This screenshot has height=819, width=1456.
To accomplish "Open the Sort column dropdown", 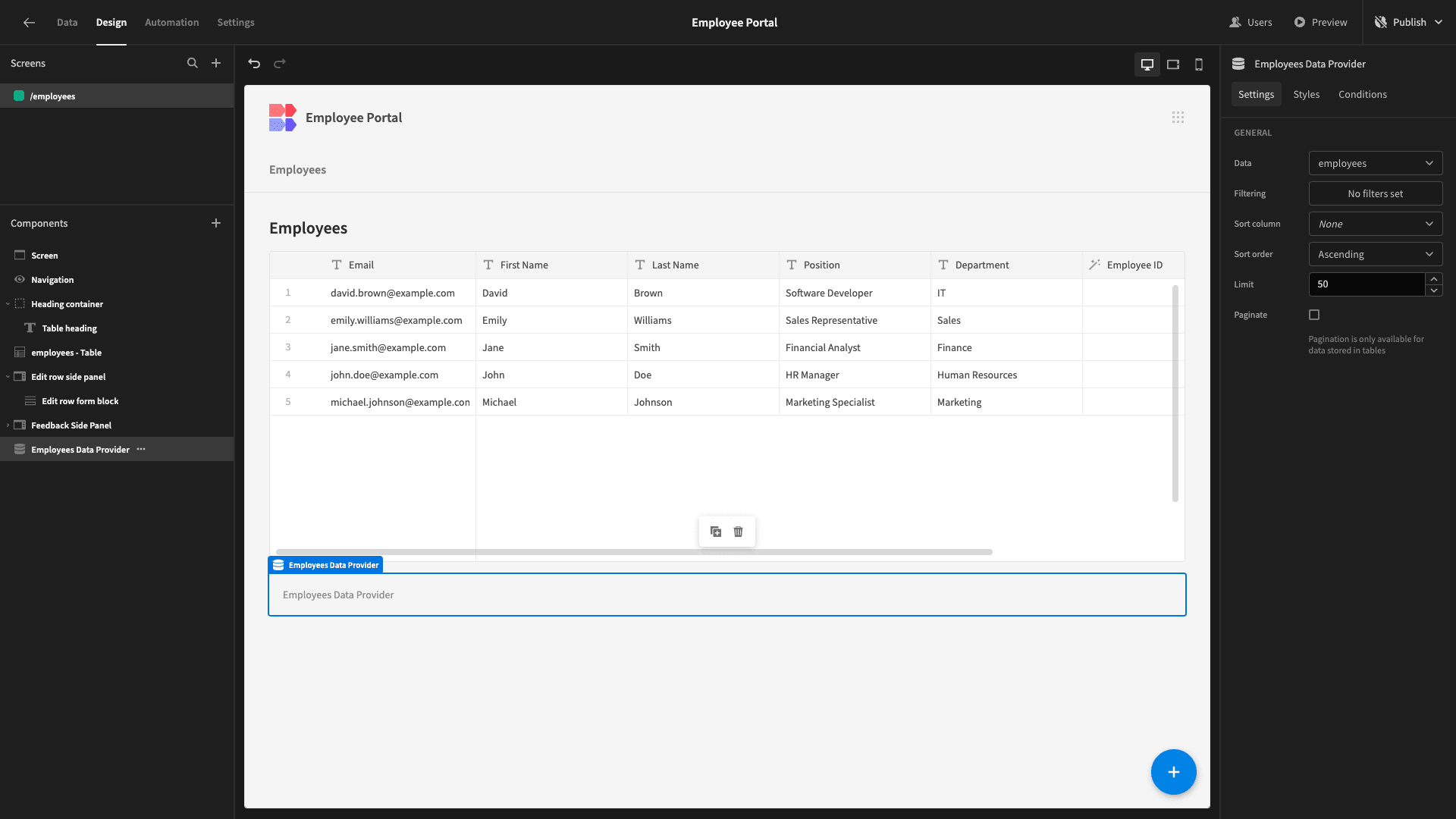I will pos(1376,223).
